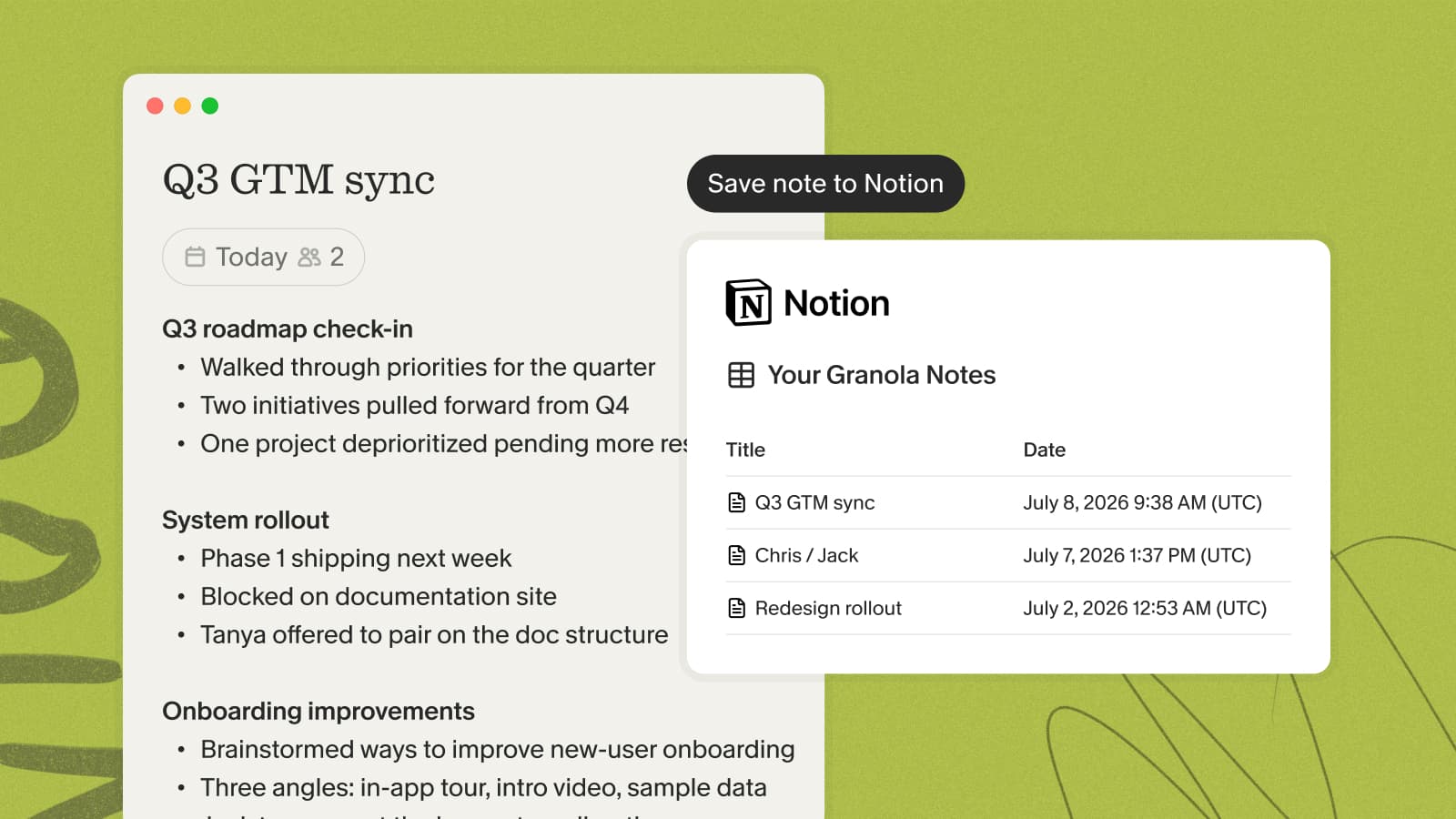Click the attendee count 2 in the chip
Screen dimensions: 1456x819
[337, 257]
